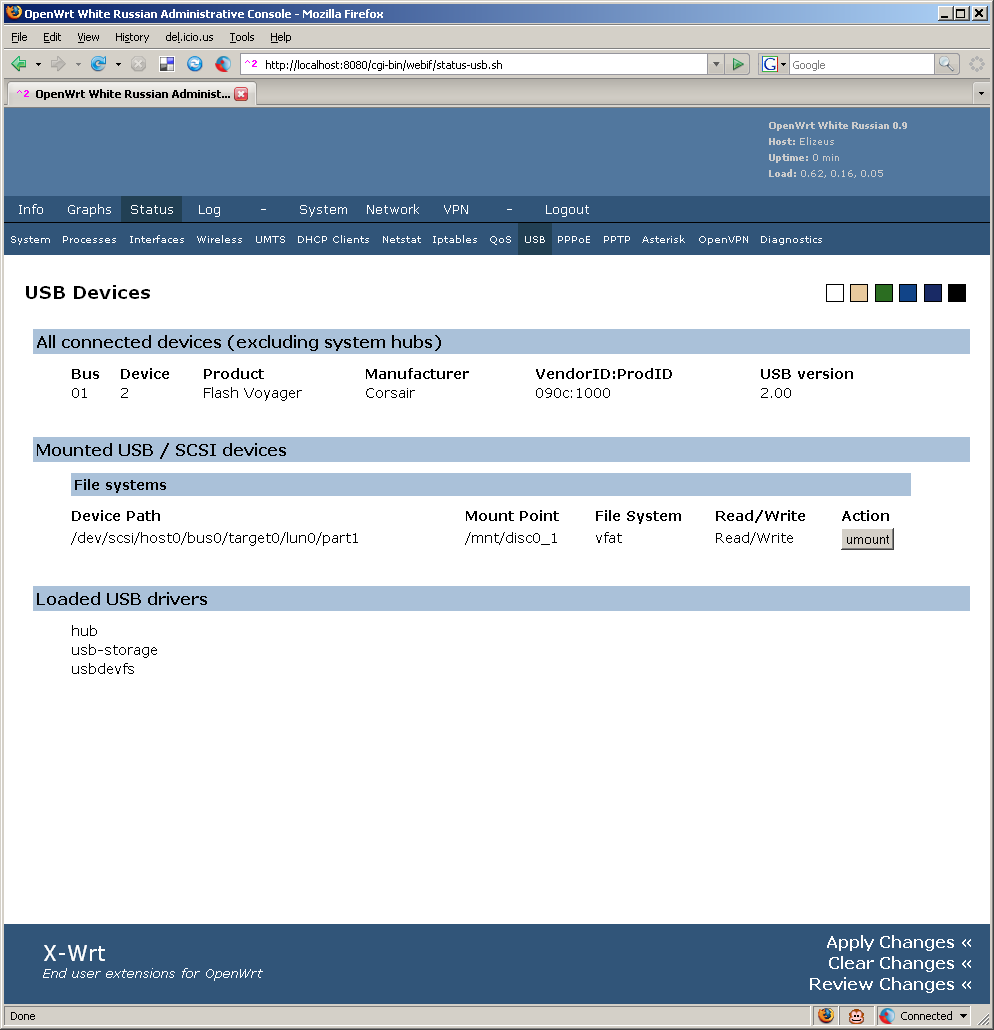The image size is (994, 1030).
Task: Open the Wireless status subpage
Action: click(x=219, y=240)
